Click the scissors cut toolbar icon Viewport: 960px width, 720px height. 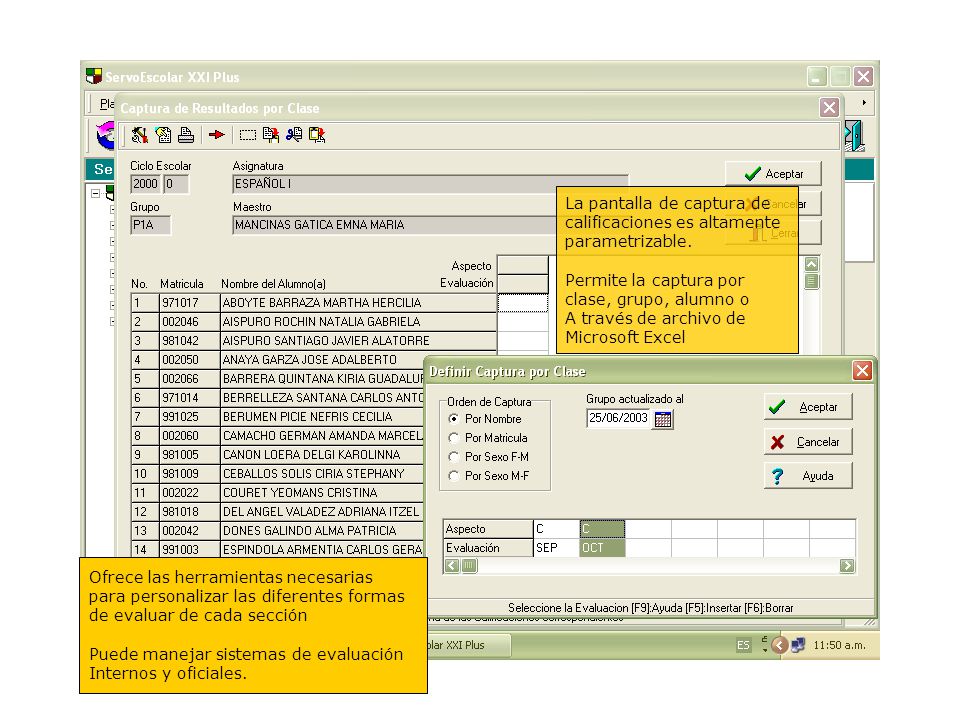[294, 135]
